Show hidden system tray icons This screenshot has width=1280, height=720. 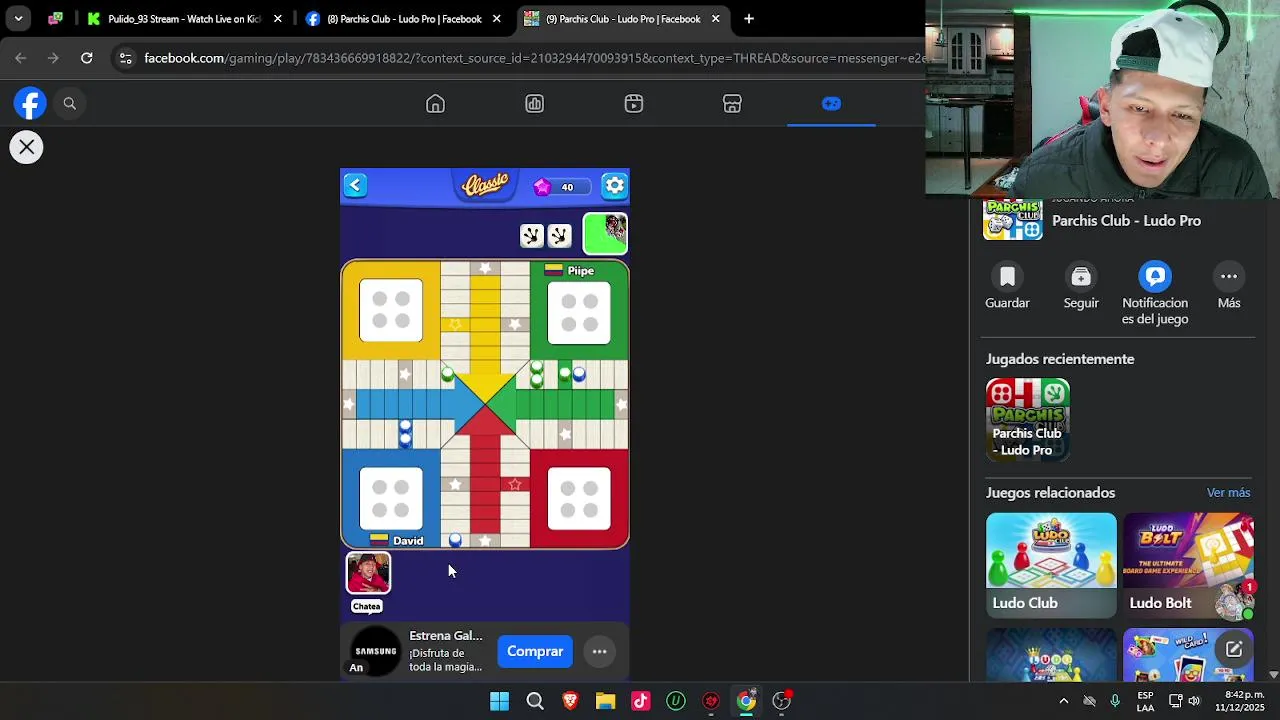point(1063,701)
